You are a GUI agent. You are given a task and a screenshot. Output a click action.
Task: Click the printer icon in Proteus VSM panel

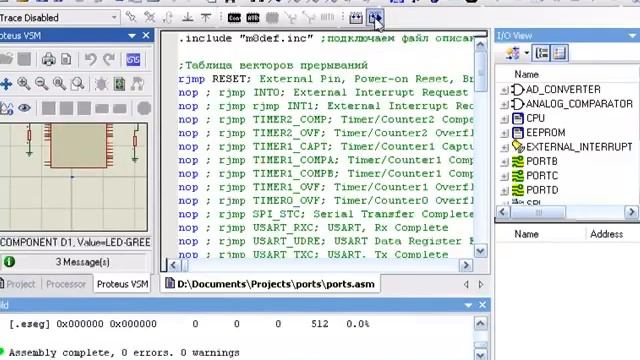(49, 60)
